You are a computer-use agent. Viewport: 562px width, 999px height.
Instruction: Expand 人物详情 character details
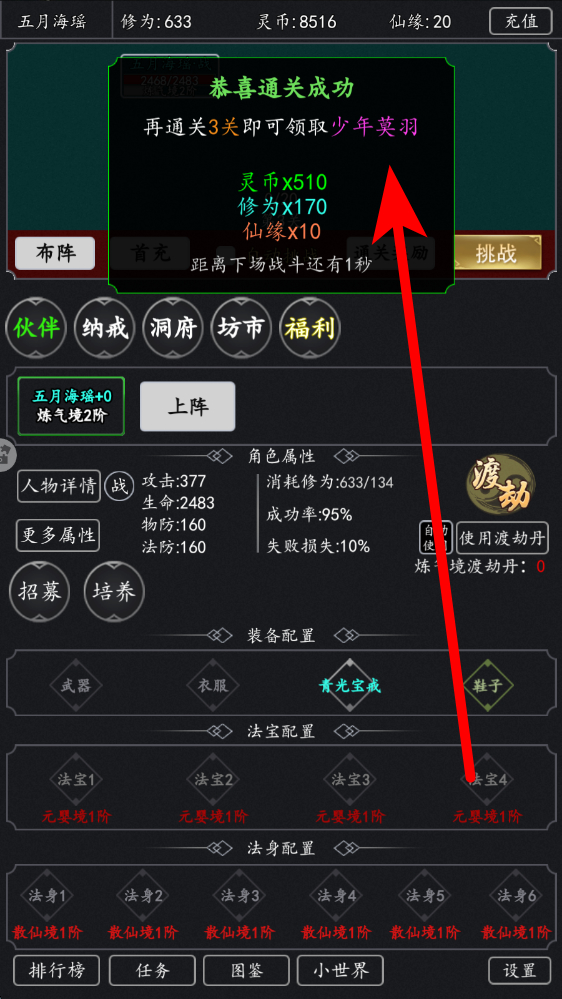click(59, 487)
